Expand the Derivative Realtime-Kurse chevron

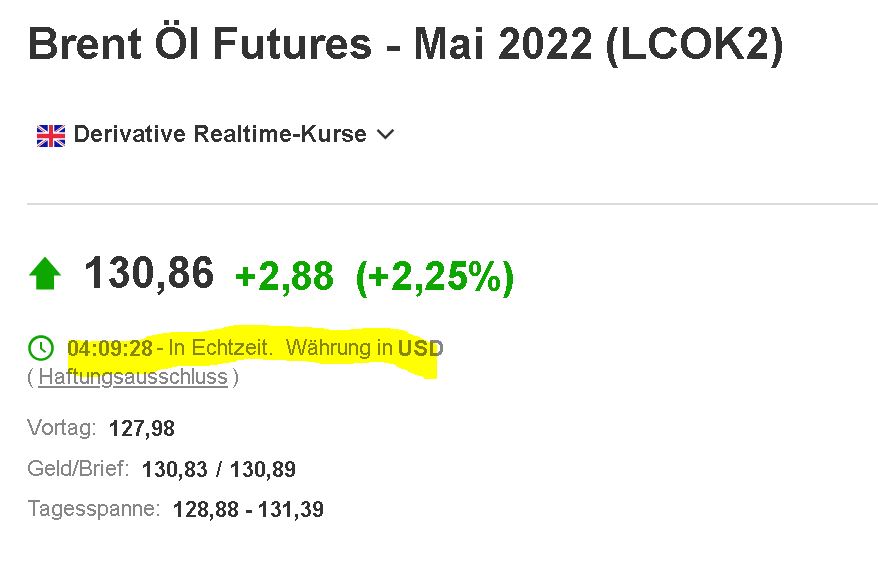tap(385, 135)
